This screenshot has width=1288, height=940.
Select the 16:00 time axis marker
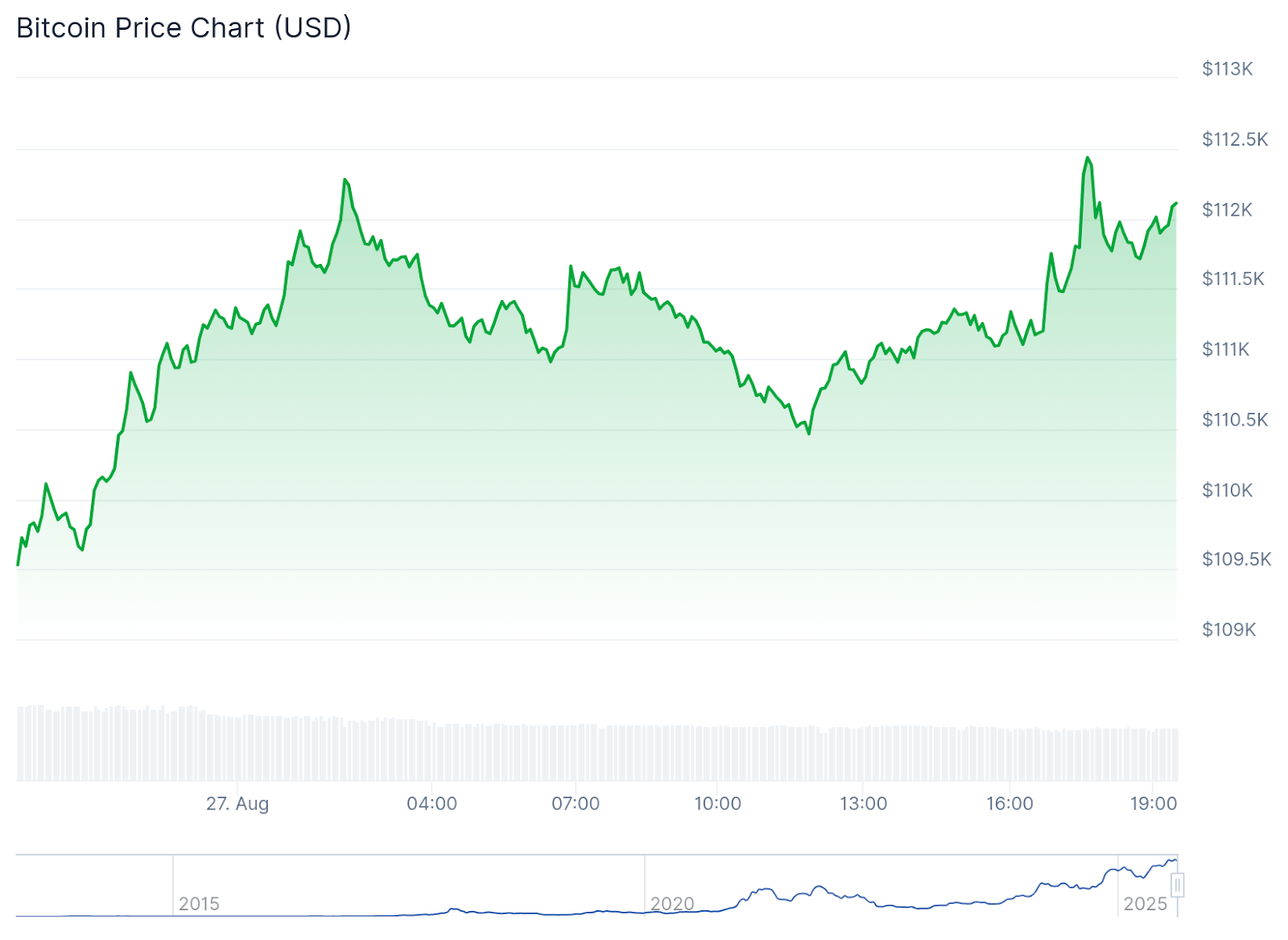[x=1009, y=803]
